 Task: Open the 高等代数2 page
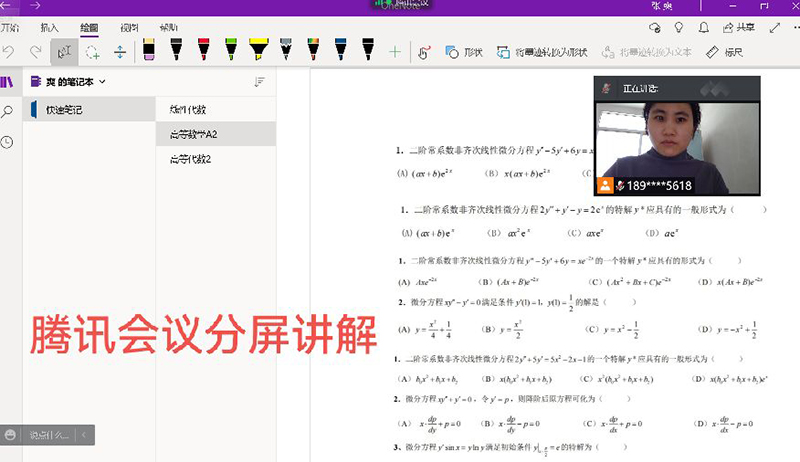tap(216, 159)
